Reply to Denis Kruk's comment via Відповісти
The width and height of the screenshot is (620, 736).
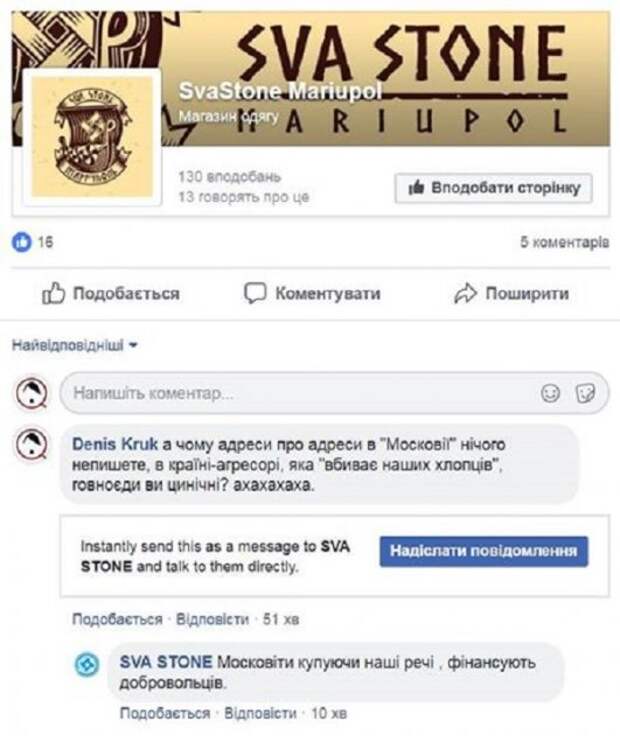coord(212,619)
